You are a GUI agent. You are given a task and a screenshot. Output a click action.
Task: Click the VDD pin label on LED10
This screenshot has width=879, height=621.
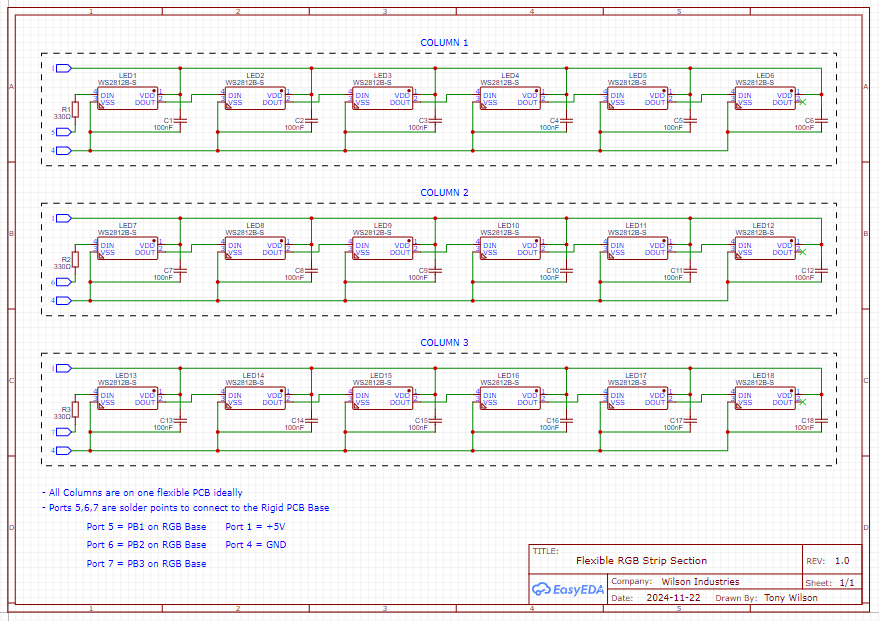tap(530, 245)
